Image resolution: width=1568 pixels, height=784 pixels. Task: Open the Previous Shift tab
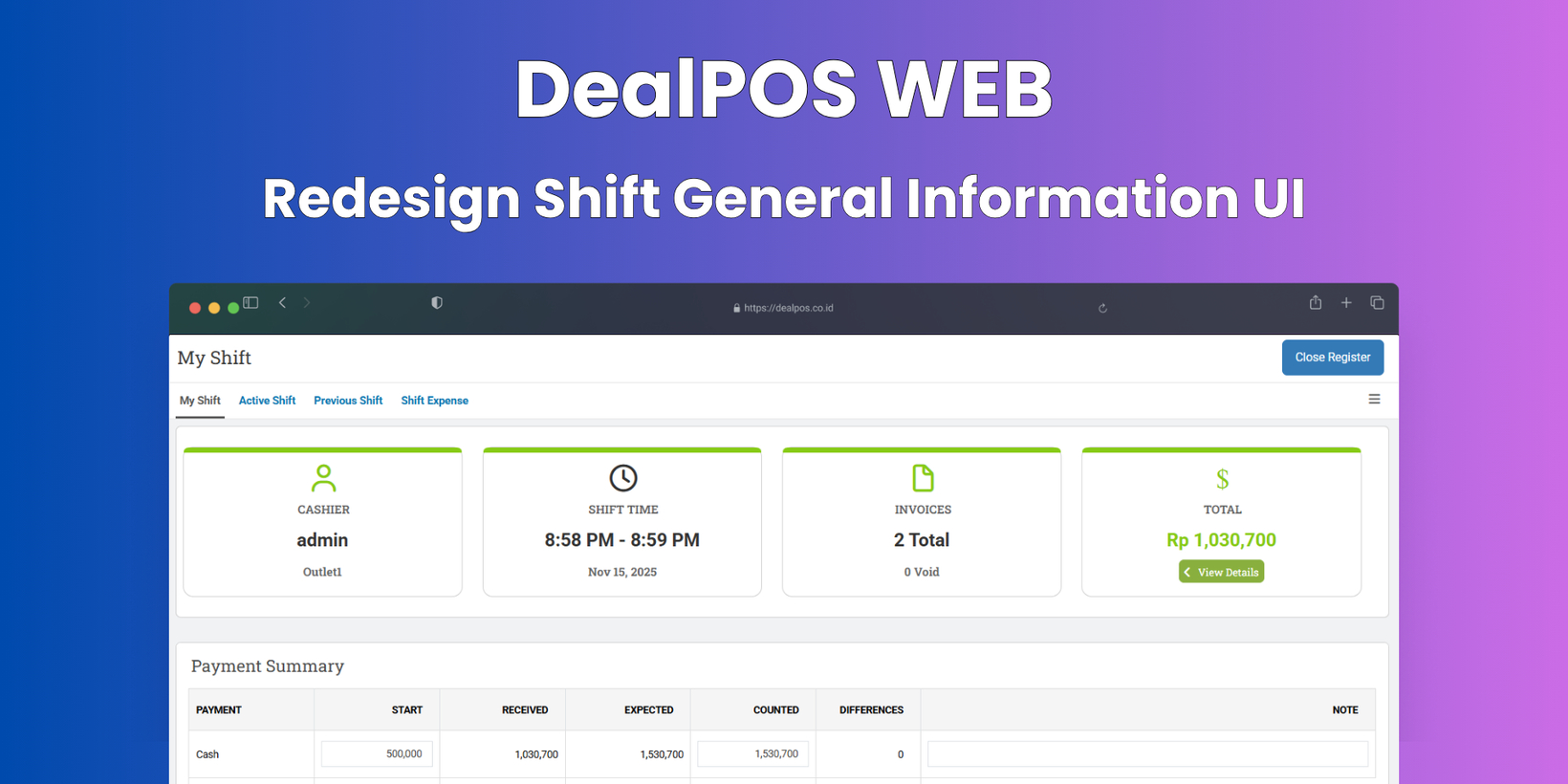(348, 401)
